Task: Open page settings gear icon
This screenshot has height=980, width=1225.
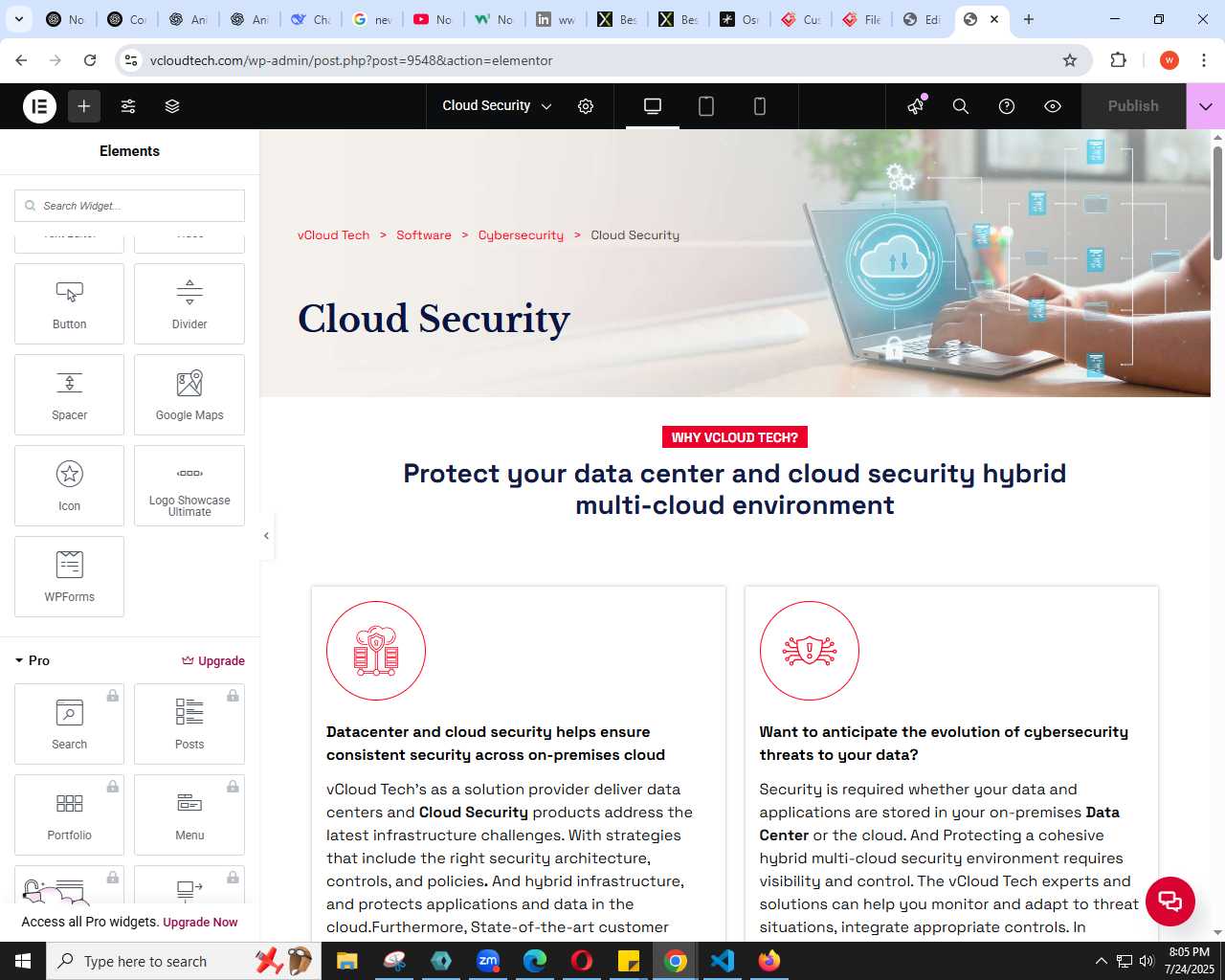Action: [586, 106]
